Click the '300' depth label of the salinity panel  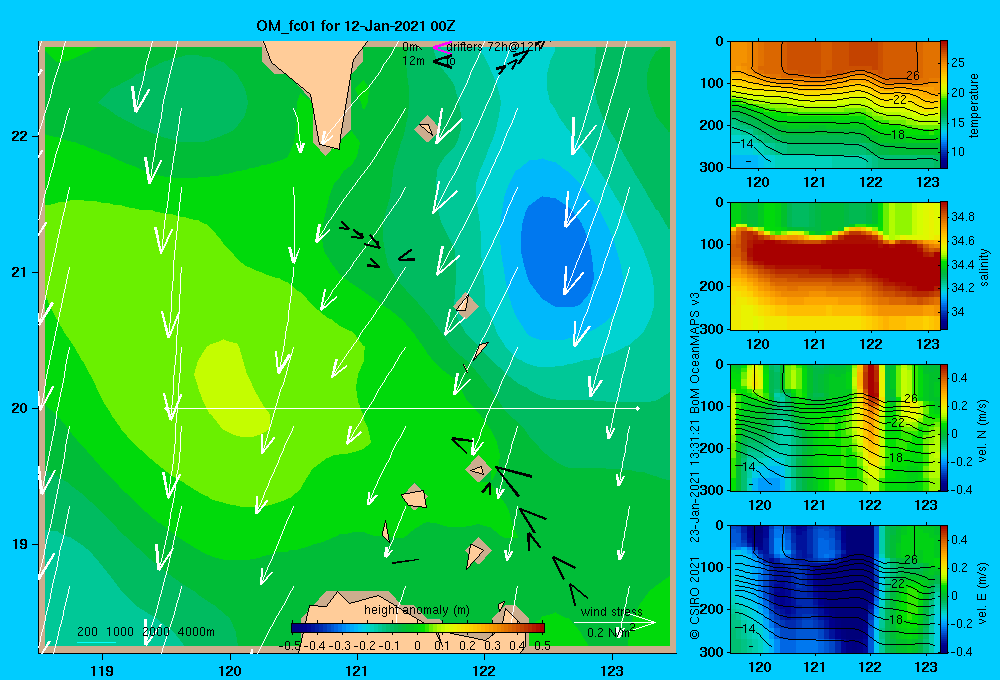[711, 329]
